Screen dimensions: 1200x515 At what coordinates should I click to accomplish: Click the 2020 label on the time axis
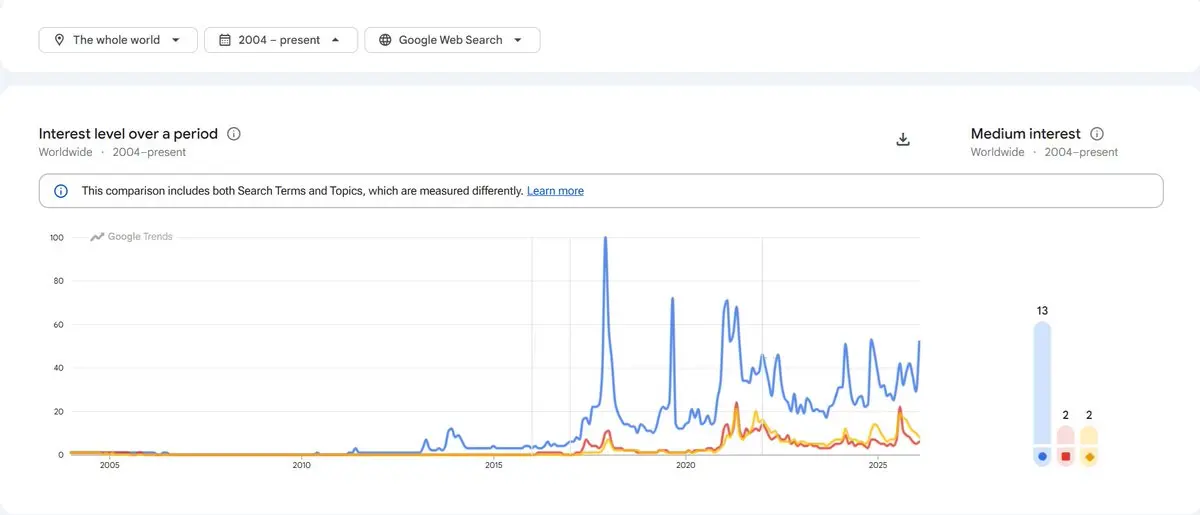click(686, 465)
